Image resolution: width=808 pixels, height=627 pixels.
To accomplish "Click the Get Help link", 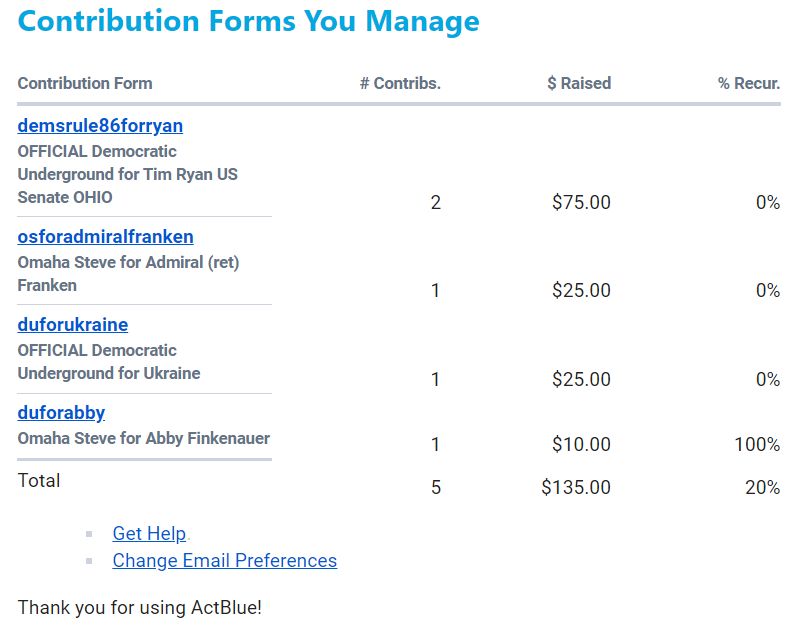I will 149,534.
